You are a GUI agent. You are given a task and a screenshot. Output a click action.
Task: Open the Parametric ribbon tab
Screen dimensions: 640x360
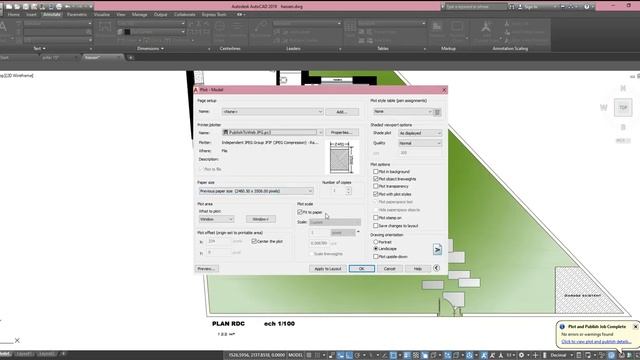[x=76, y=14]
